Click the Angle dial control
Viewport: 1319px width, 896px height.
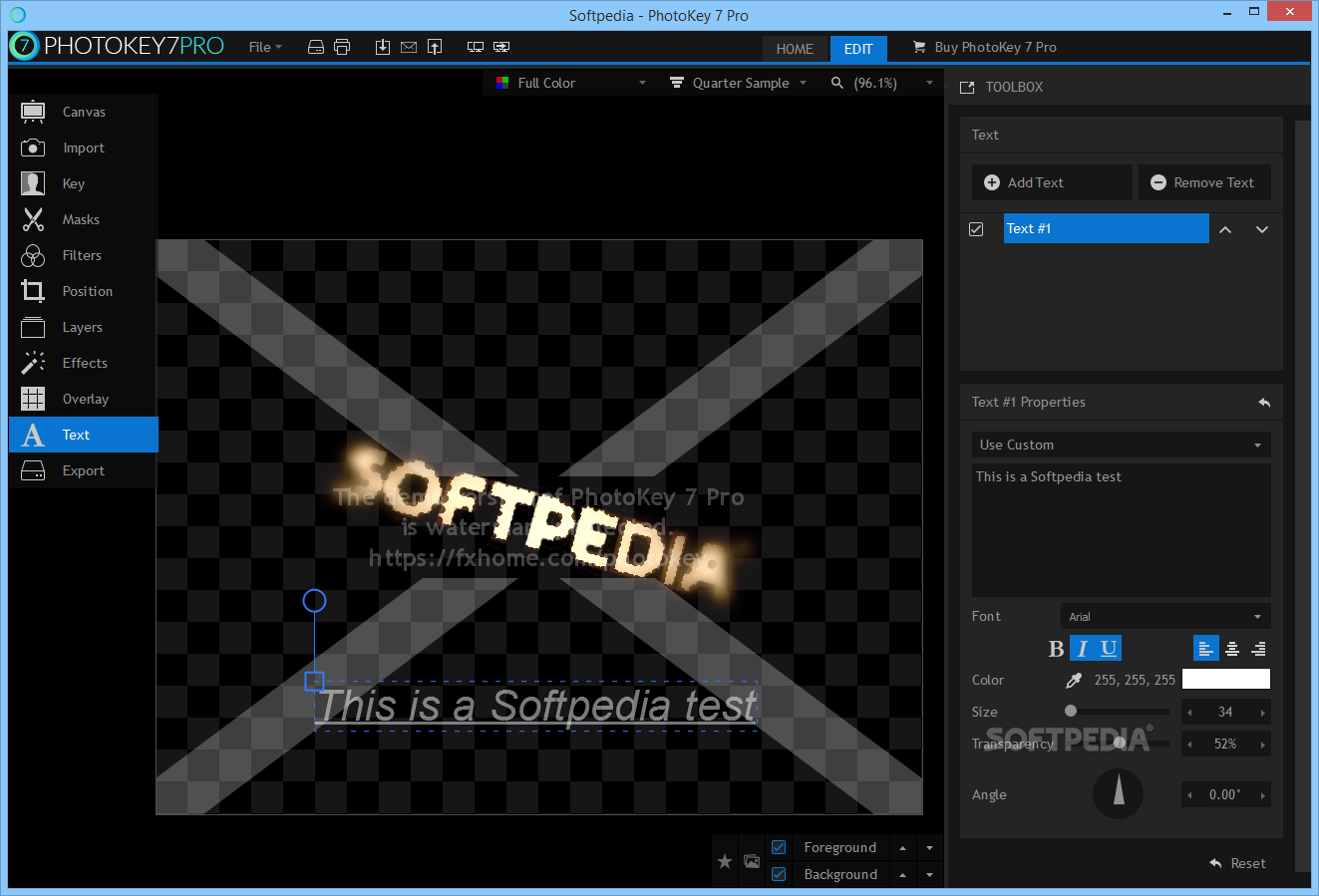(x=1119, y=794)
